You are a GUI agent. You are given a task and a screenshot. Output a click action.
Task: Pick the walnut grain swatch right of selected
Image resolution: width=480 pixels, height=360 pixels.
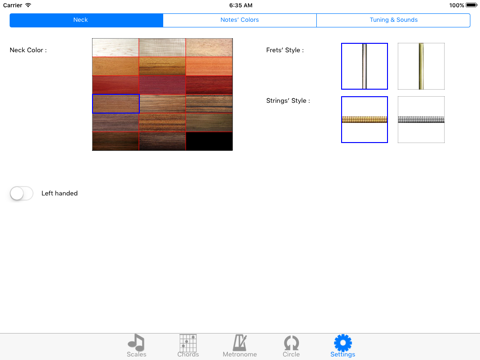[162, 104]
